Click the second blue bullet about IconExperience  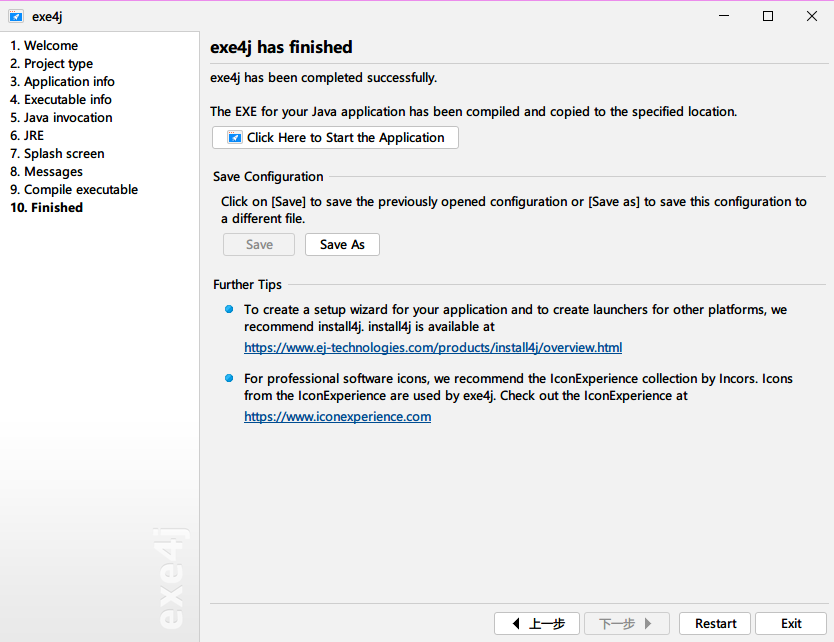click(229, 378)
